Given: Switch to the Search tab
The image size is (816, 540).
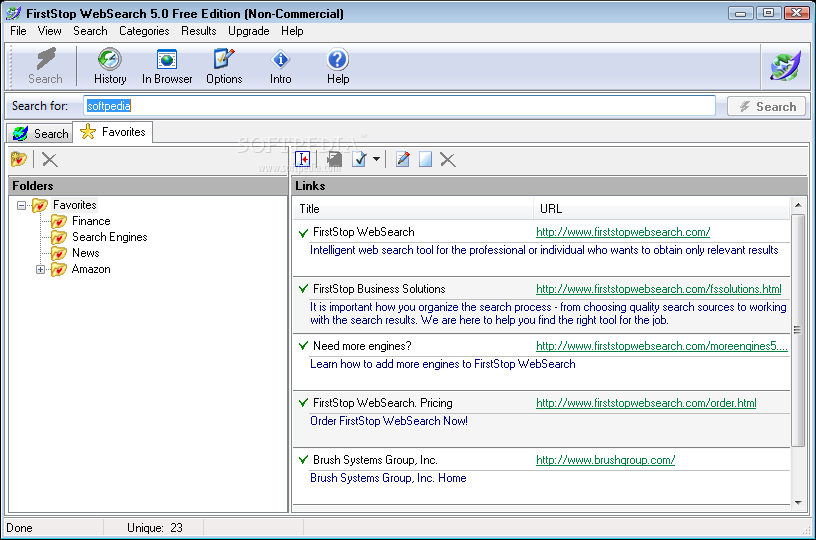Looking at the screenshot, I should 40,134.
